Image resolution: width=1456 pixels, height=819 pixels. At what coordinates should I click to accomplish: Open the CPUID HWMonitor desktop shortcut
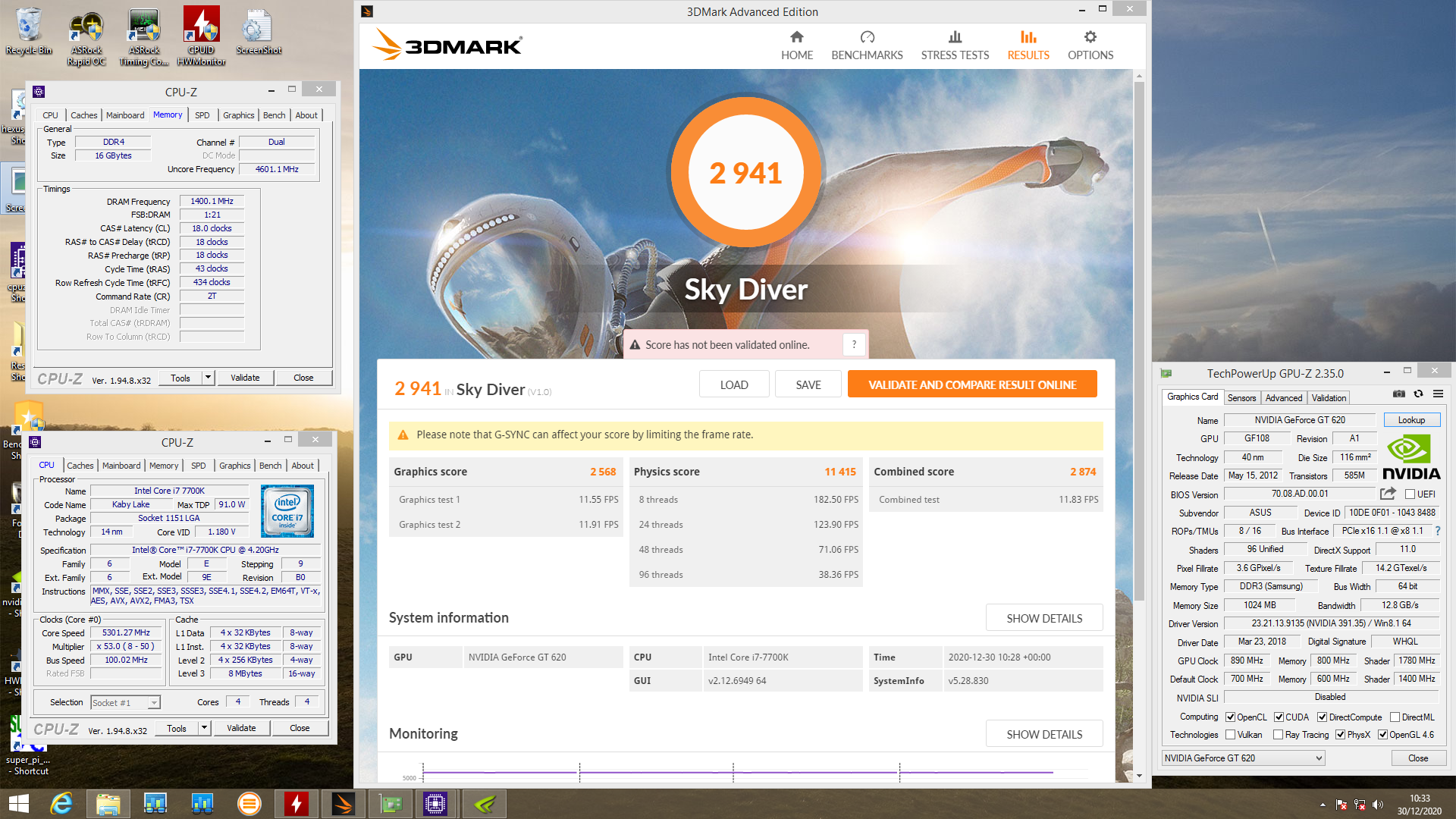(201, 36)
